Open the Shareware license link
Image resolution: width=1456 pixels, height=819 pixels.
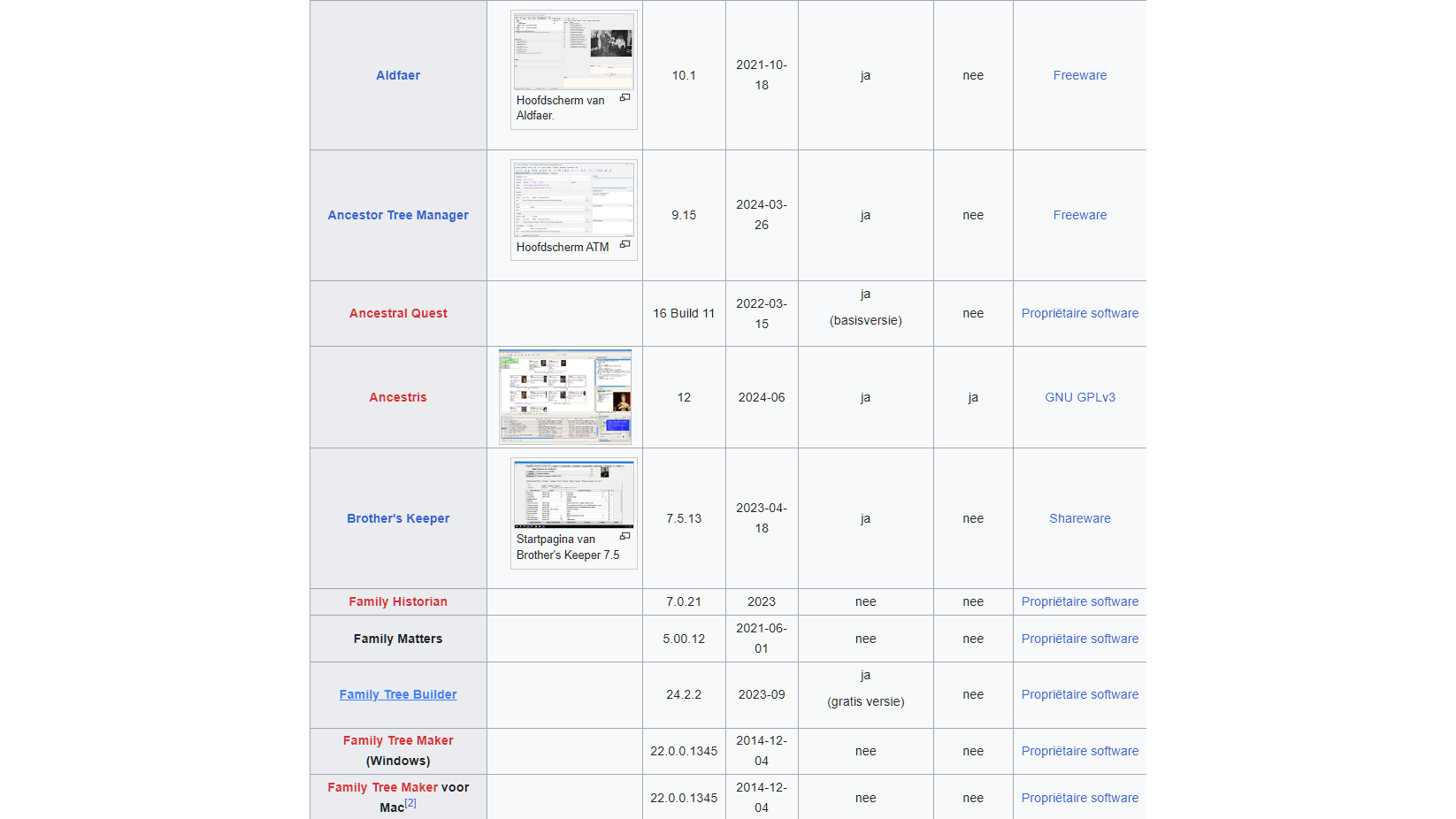click(x=1080, y=518)
